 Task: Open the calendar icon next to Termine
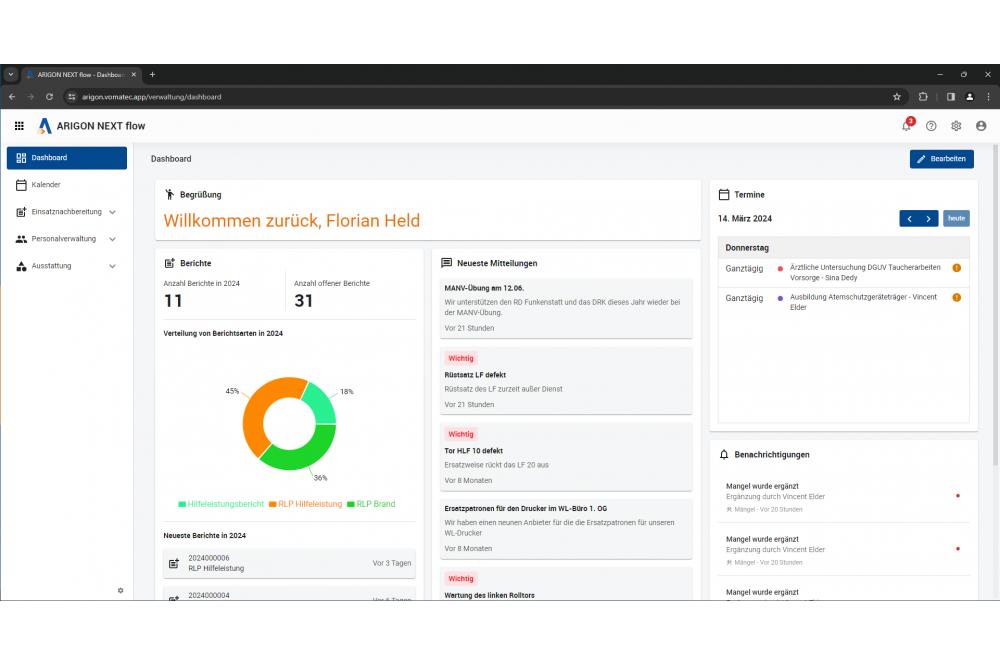coord(726,194)
